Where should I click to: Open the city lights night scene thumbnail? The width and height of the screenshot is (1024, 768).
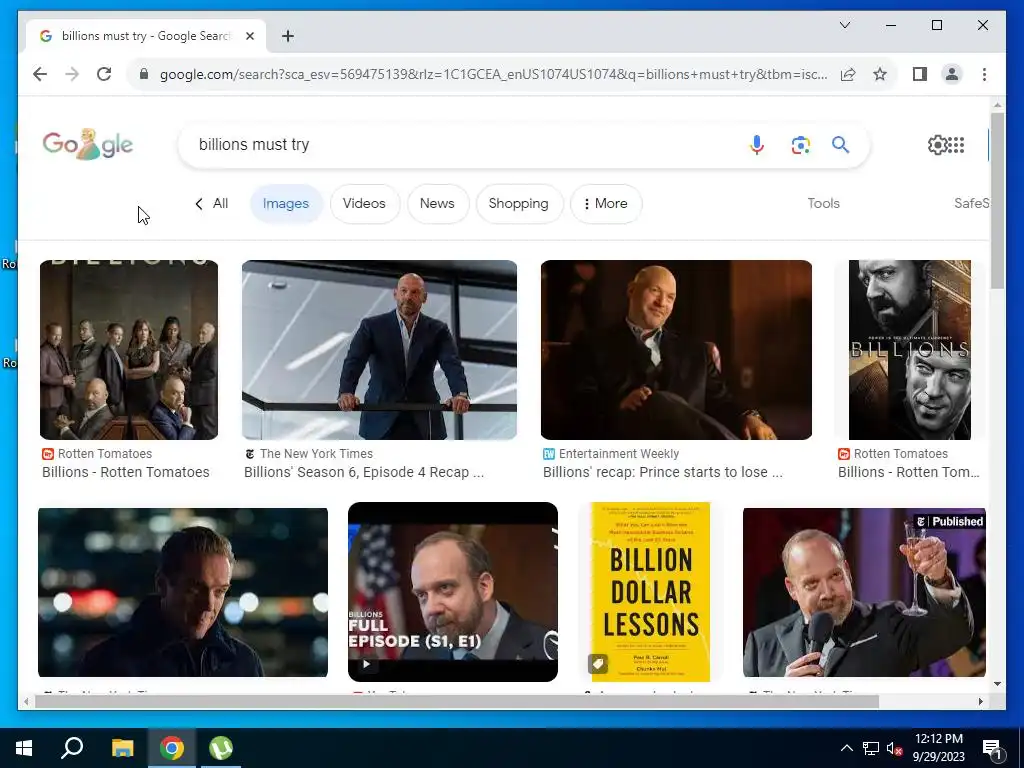[x=183, y=592]
